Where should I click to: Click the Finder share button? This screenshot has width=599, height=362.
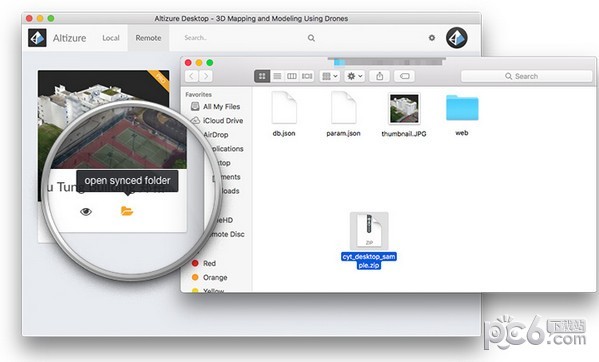pyautogui.click(x=380, y=76)
